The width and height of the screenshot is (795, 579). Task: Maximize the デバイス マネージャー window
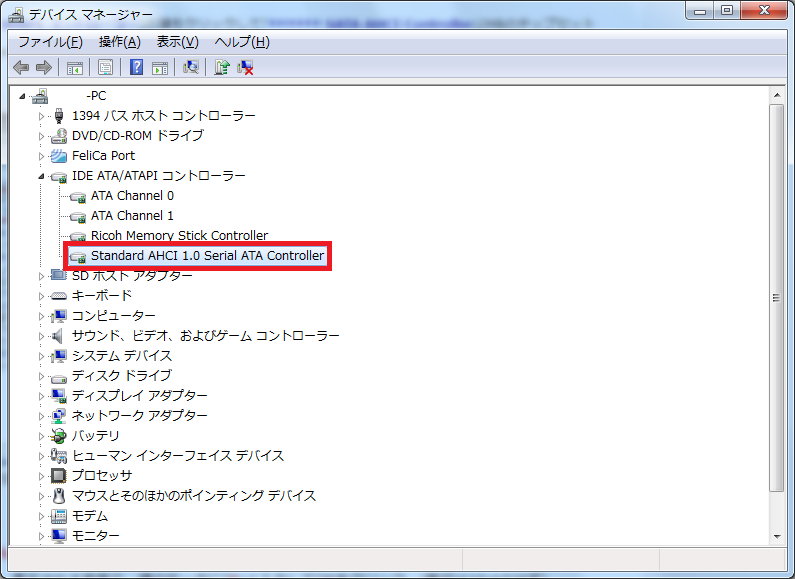tap(727, 10)
